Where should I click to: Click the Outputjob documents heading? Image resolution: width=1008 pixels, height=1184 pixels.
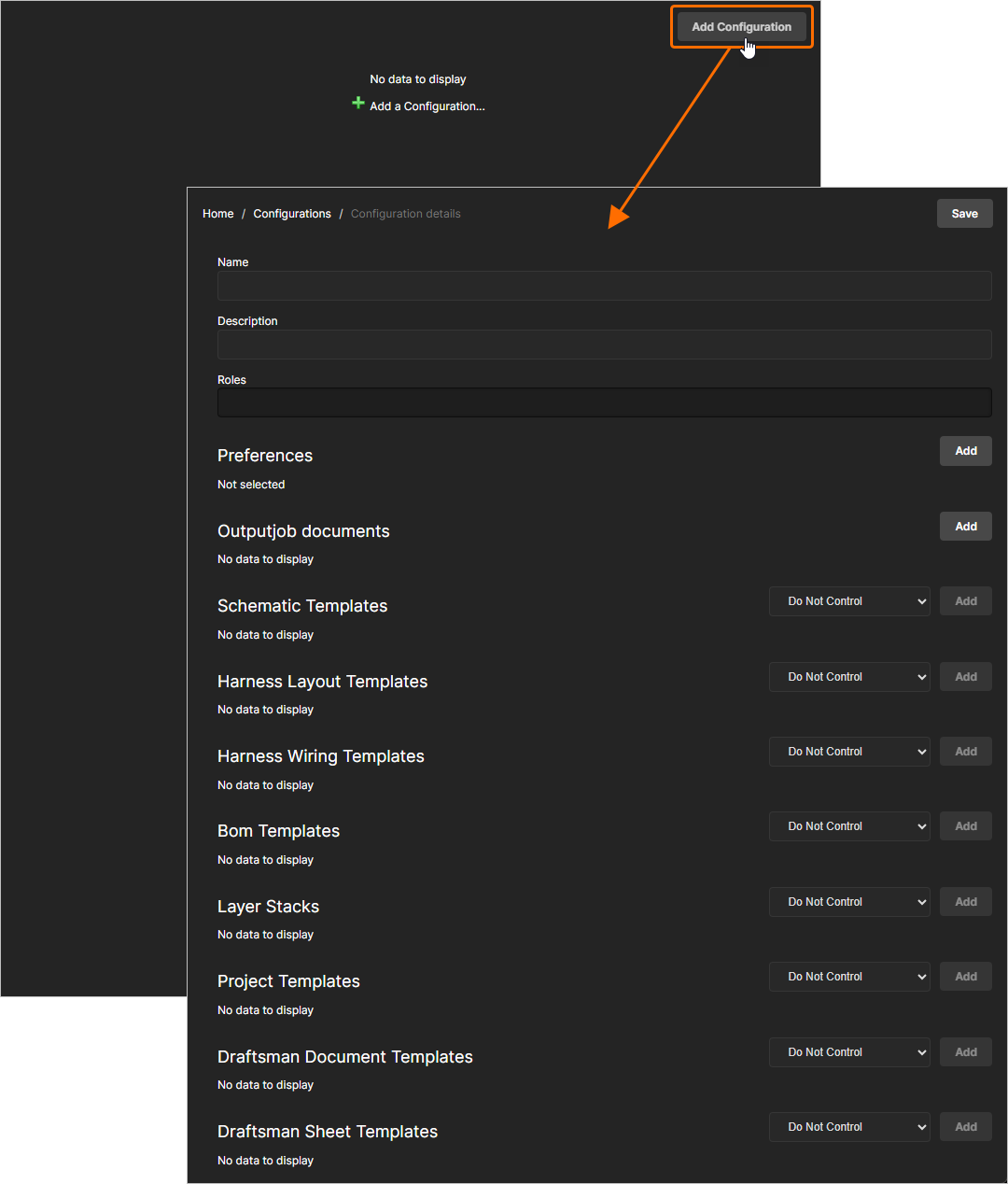[303, 531]
